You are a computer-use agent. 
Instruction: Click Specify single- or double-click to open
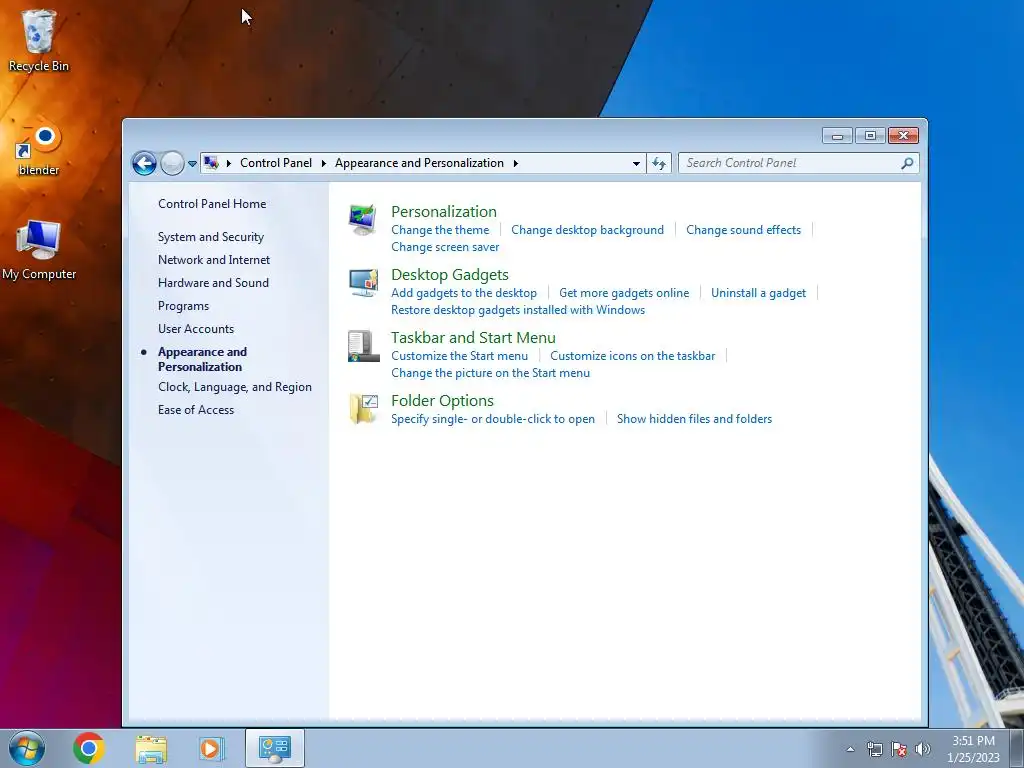tap(492, 419)
